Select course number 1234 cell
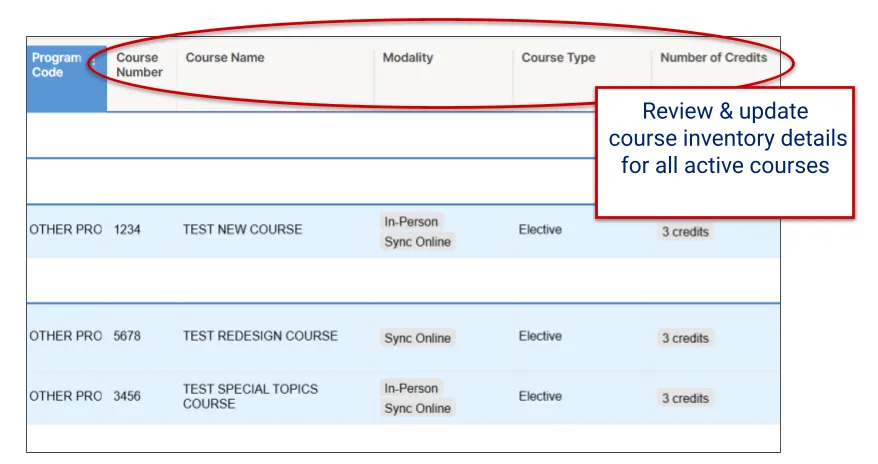The image size is (878, 464). coord(127,229)
